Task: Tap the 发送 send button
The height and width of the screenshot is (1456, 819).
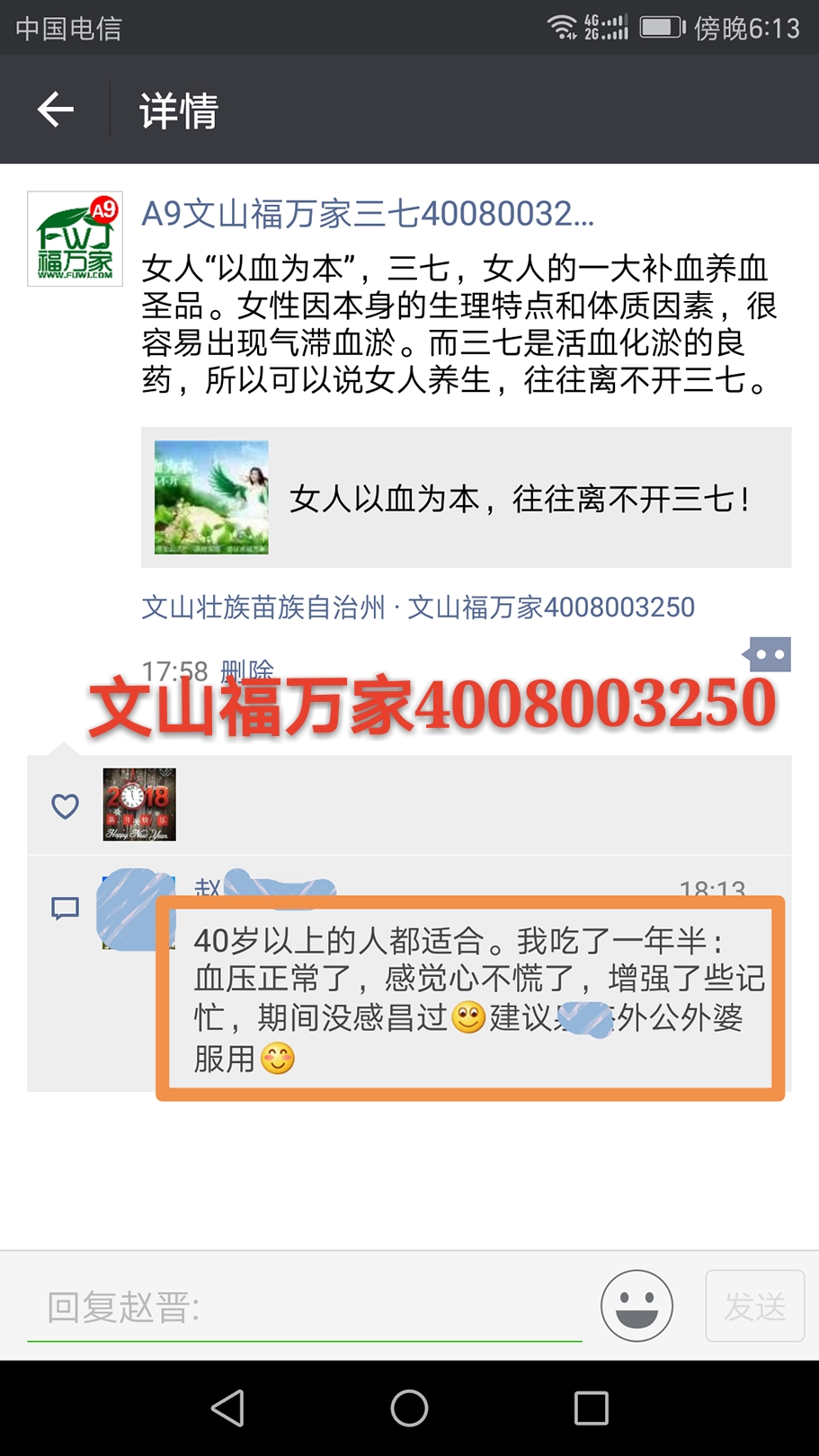Action: [x=754, y=1306]
